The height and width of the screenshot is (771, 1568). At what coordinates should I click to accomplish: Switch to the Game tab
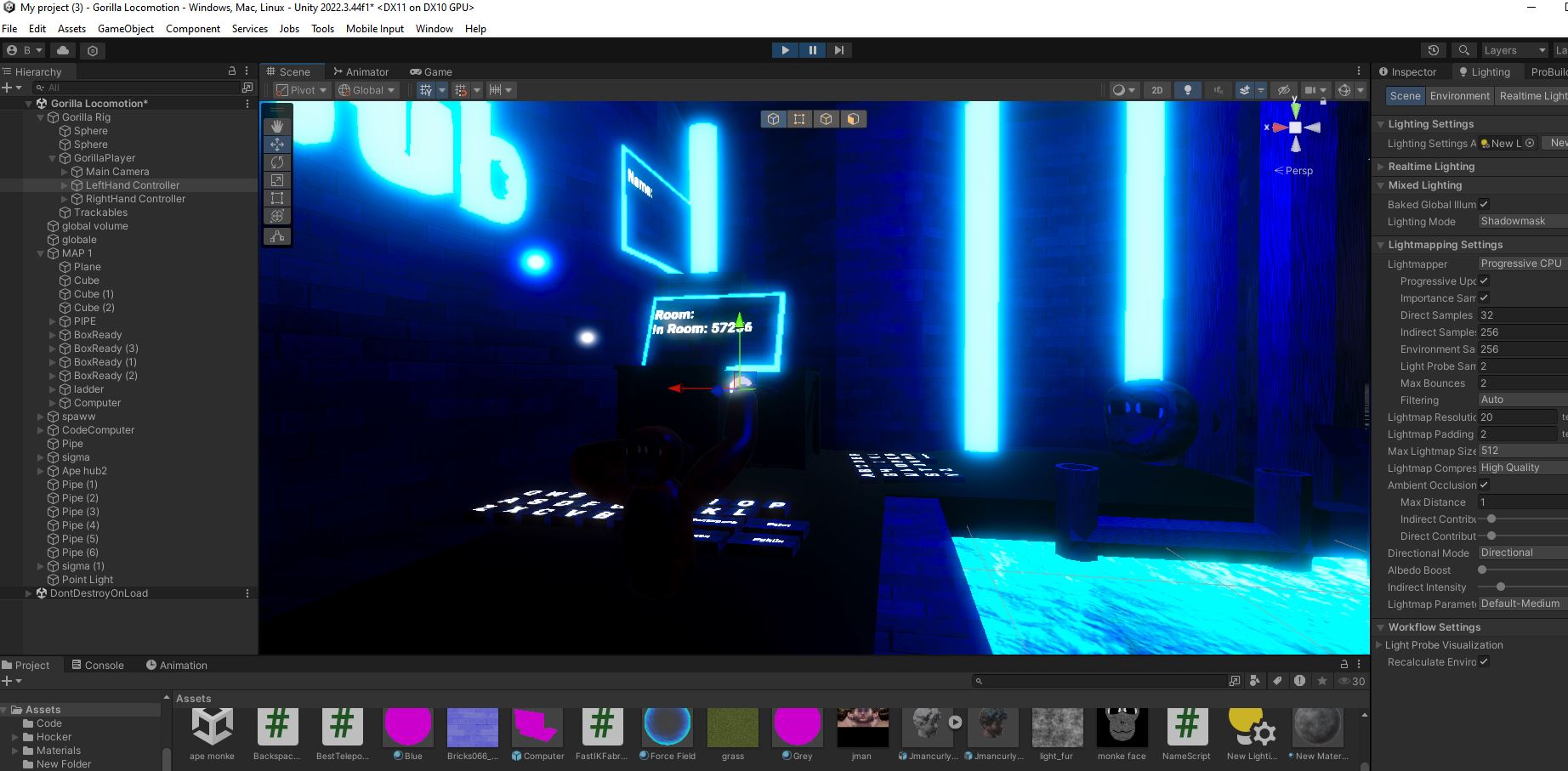coord(431,72)
